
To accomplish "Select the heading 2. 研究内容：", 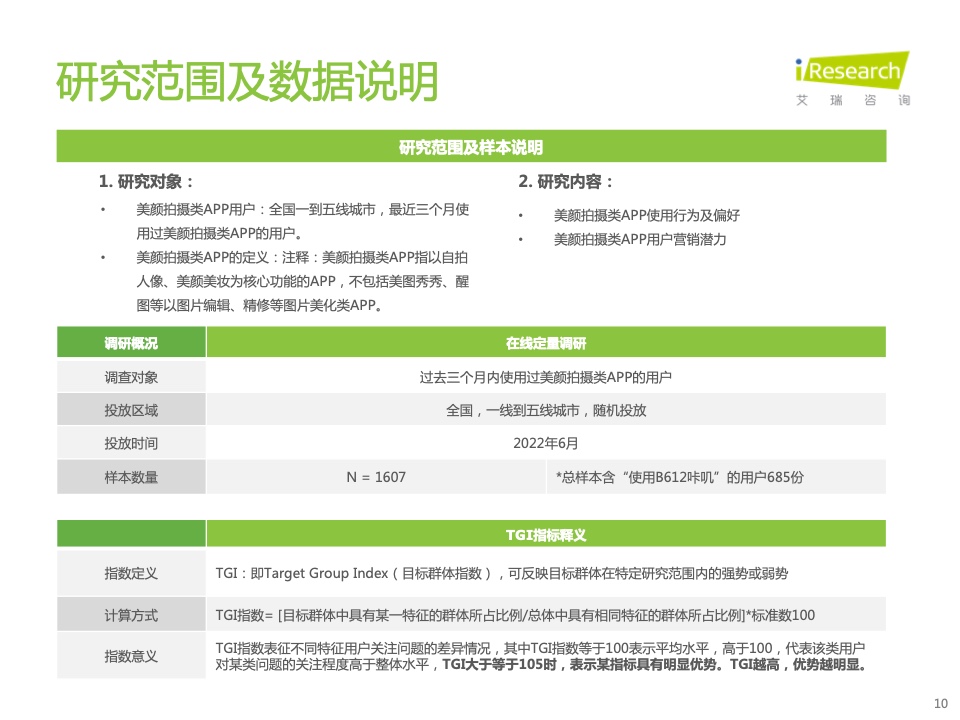I will pos(566,181).
